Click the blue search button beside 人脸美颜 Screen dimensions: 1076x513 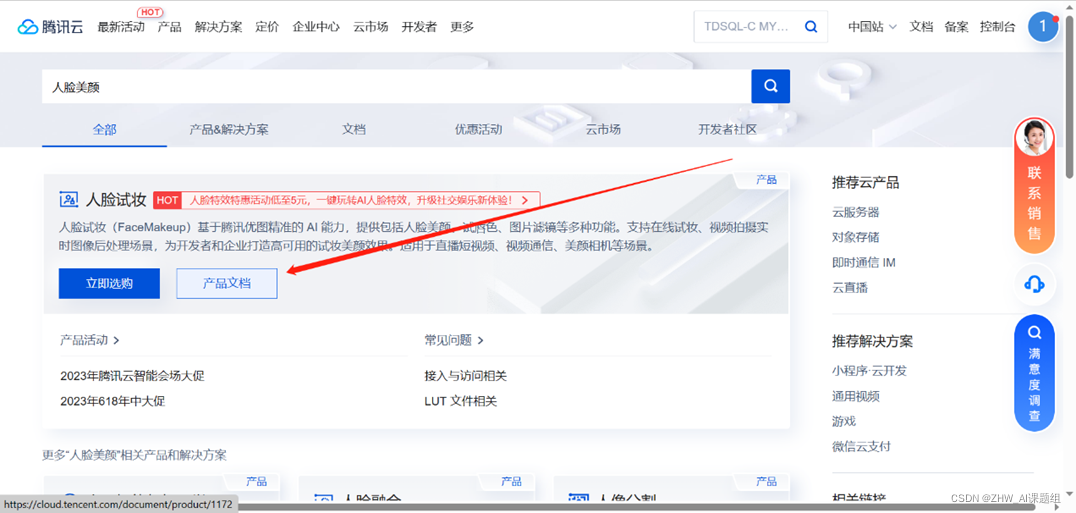[x=771, y=86]
